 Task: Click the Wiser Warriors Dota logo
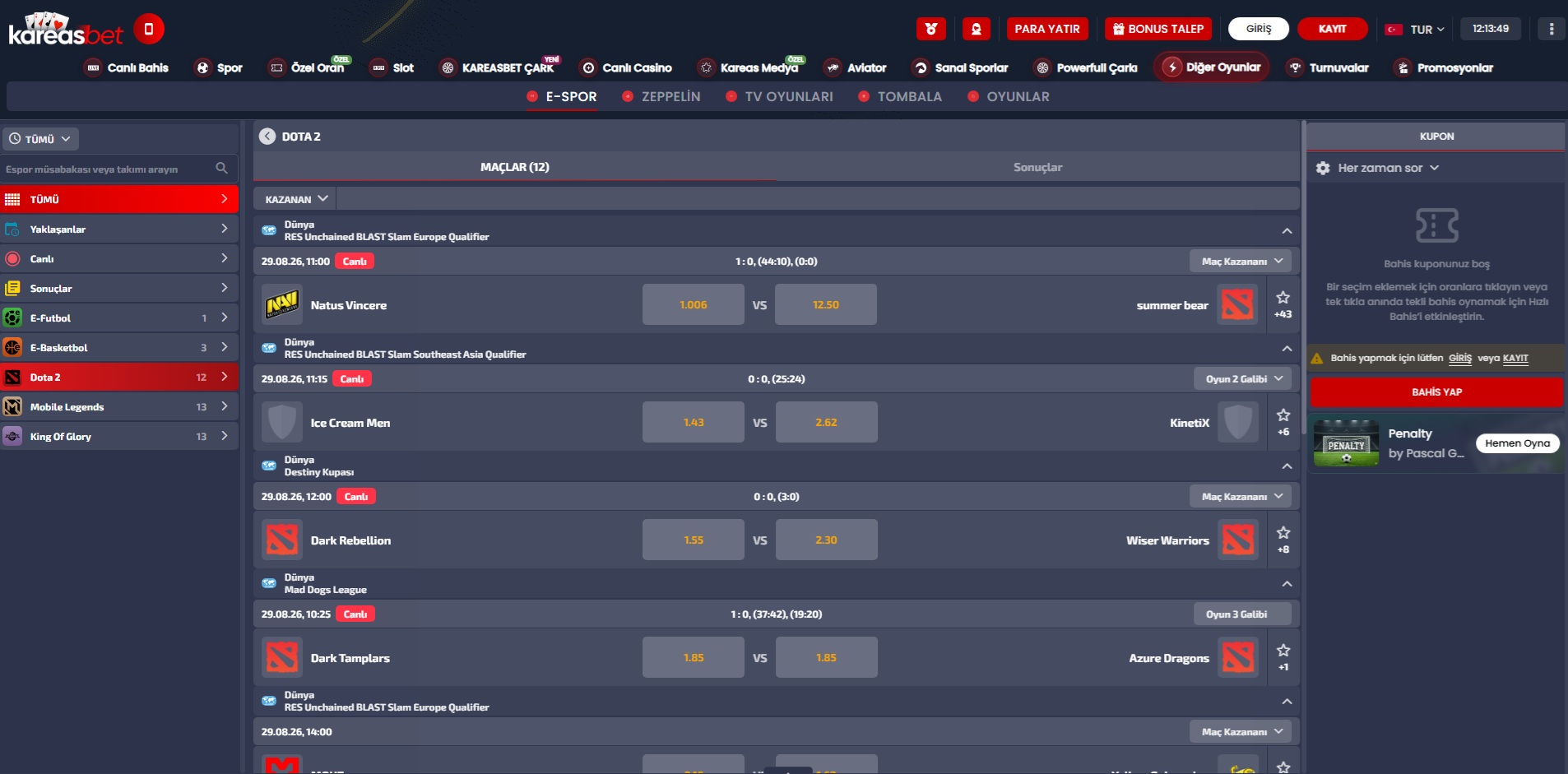1237,540
